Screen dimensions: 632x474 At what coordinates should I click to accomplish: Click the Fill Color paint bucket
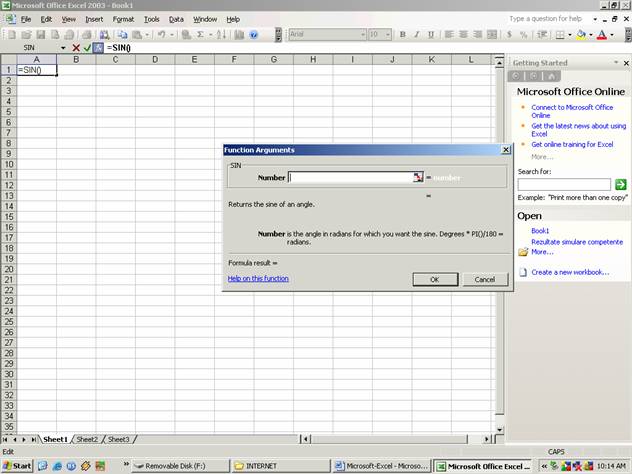pyautogui.click(x=581, y=35)
